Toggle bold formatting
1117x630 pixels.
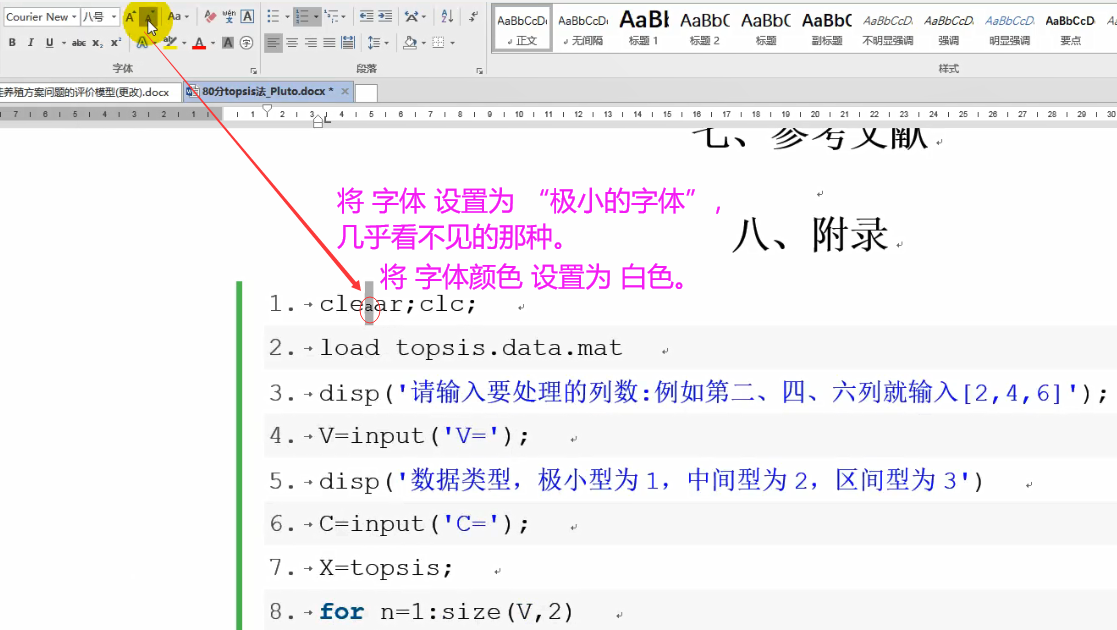click(12, 43)
